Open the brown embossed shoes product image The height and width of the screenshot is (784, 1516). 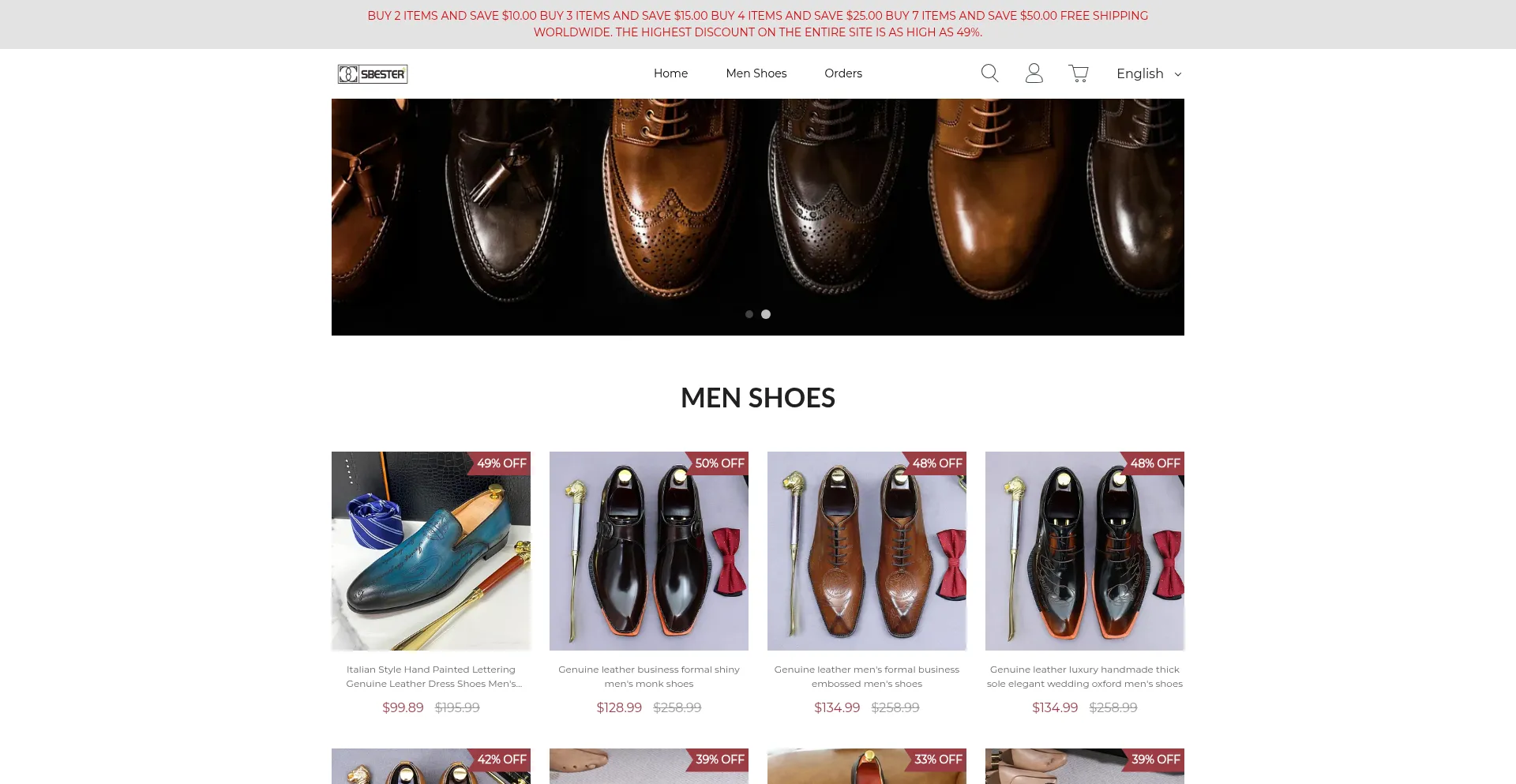pyautogui.click(x=867, y=551)
